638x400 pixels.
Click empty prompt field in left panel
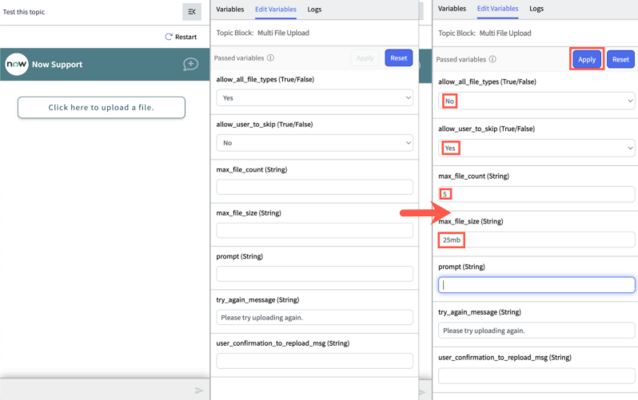[x=315, y=274]
